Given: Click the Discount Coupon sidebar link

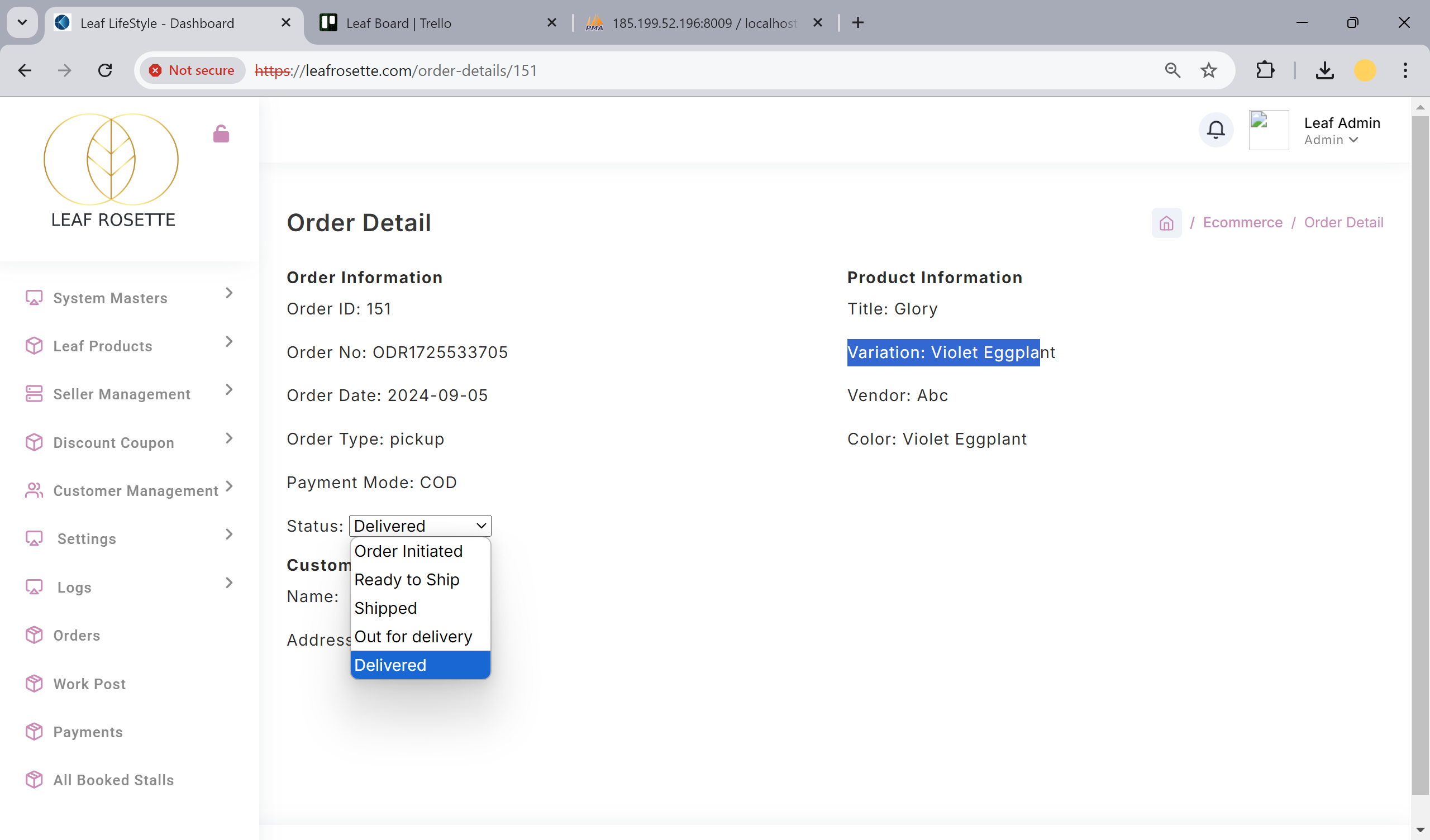Looking at the screenshot, I should coord(113,442).
